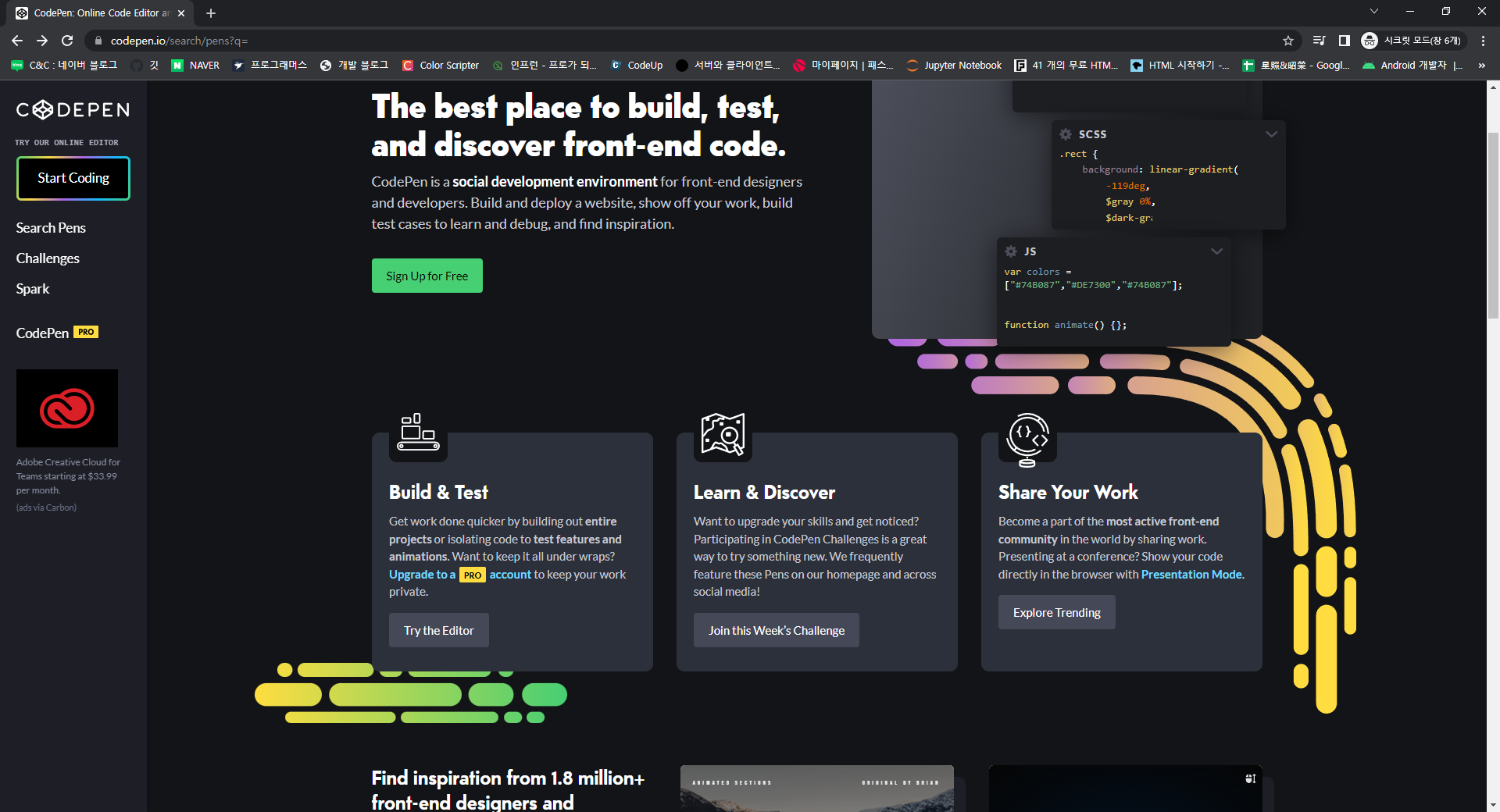Open SCSS editor settings gear
The width and height of the screenshot is (1500, 812).
click(1066, 134)
